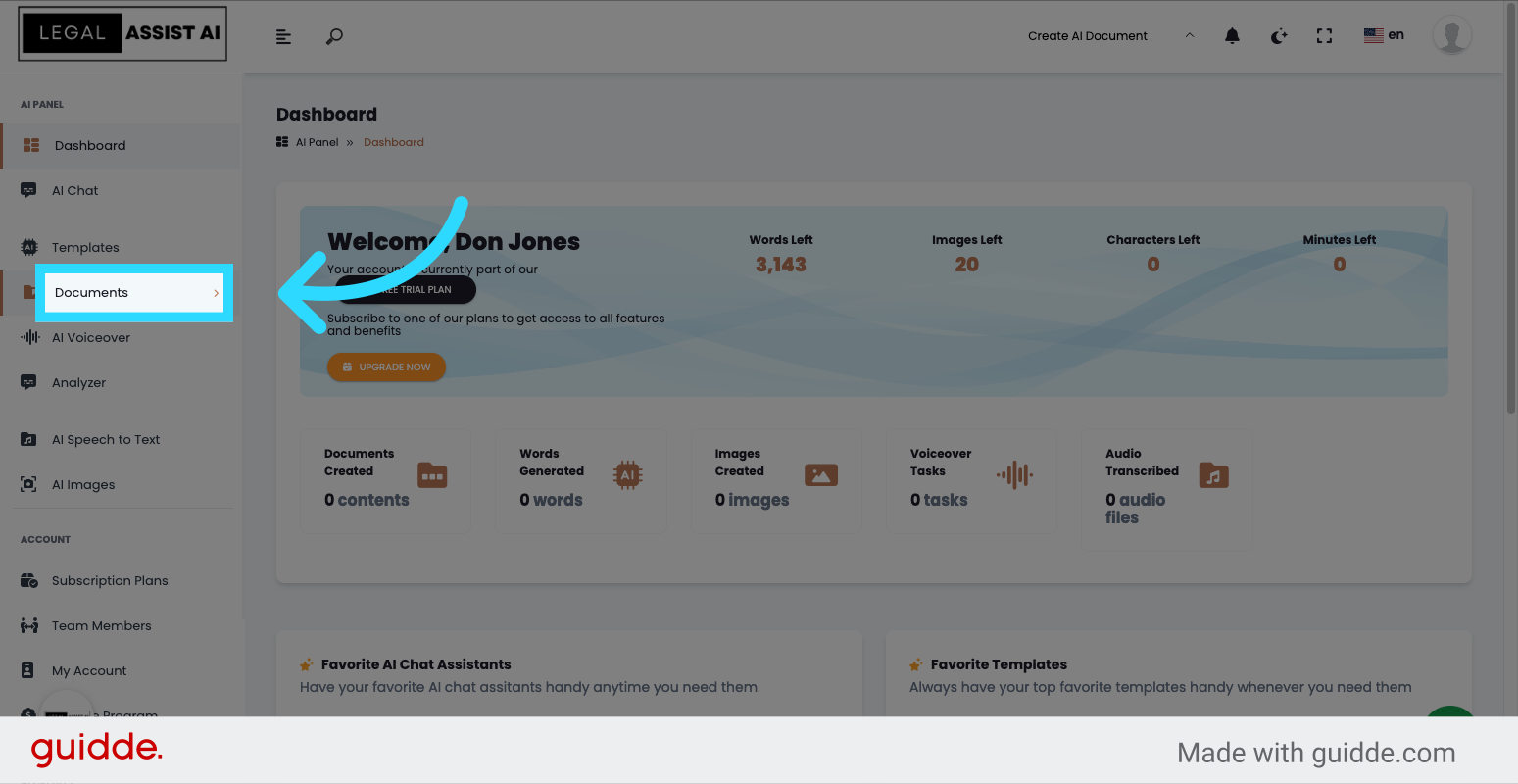Click the chevron beside Create AI Document
Screen dimensions: 1518x784
pyautogui.click(x=1190, y=35)
